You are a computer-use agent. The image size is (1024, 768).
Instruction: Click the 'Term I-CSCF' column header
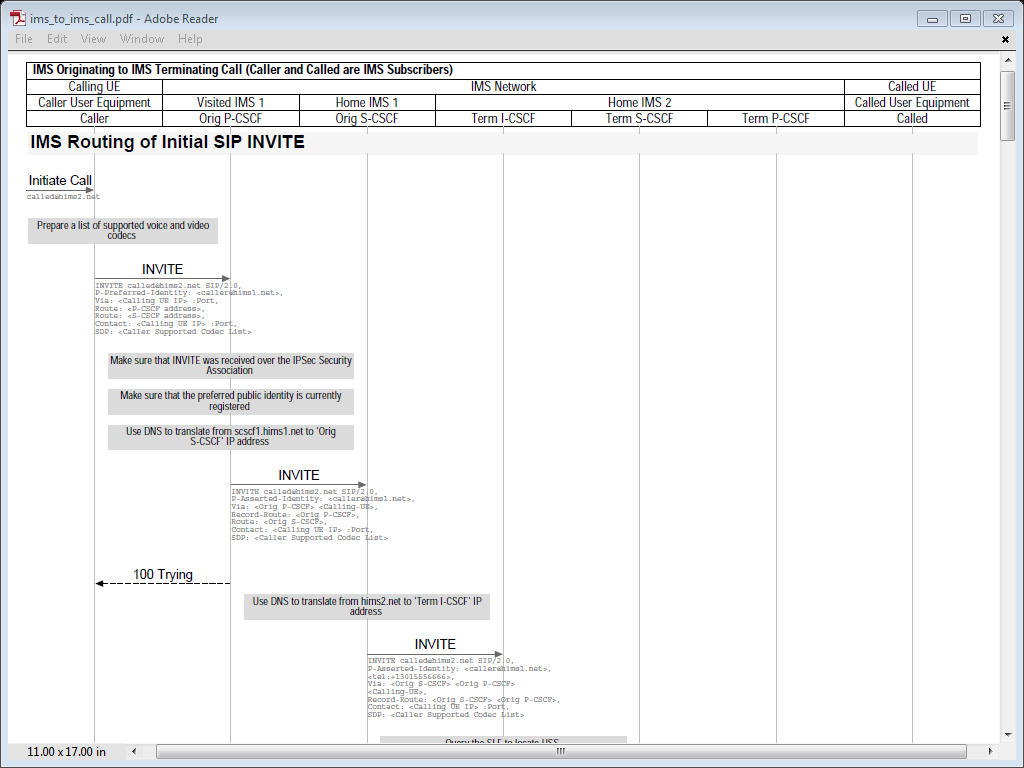pos(504,119)
